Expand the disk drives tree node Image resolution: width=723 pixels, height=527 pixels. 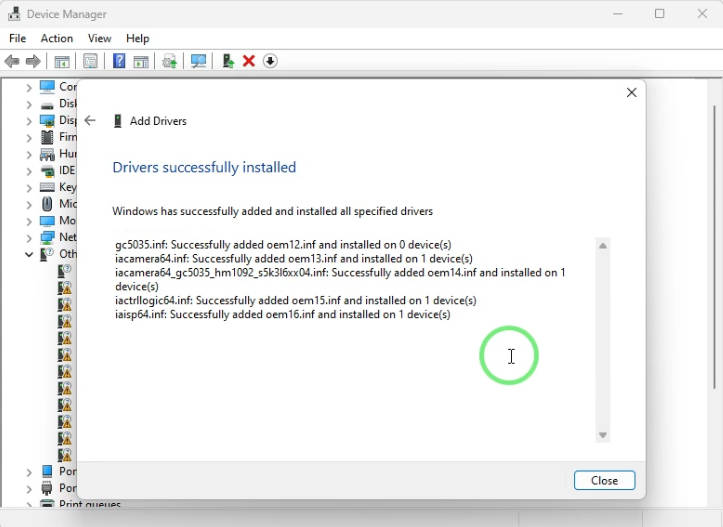pyautogui.click(x=29, y=104)
